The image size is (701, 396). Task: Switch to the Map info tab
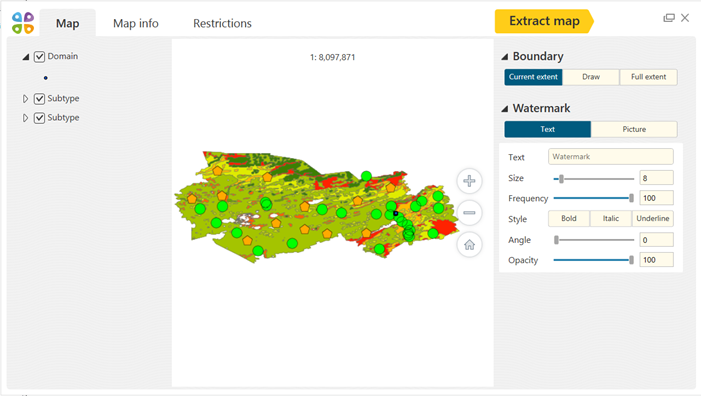coord(135,23)
